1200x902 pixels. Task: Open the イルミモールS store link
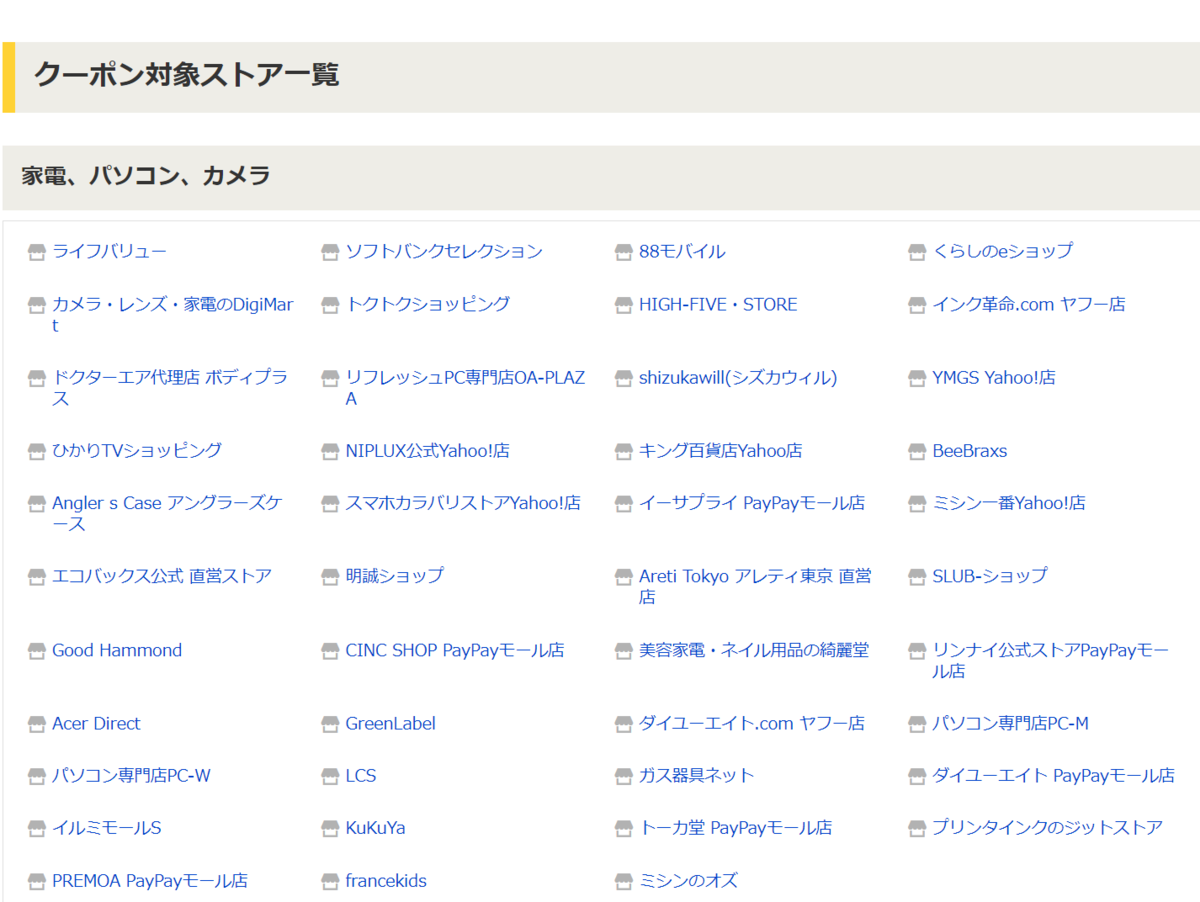[x=106, y=828]
